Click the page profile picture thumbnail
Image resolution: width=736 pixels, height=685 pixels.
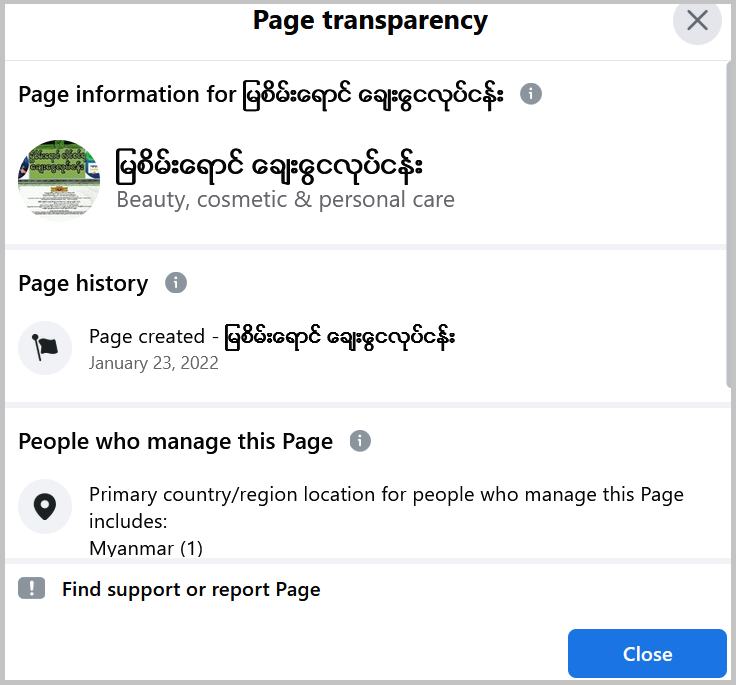59,180
